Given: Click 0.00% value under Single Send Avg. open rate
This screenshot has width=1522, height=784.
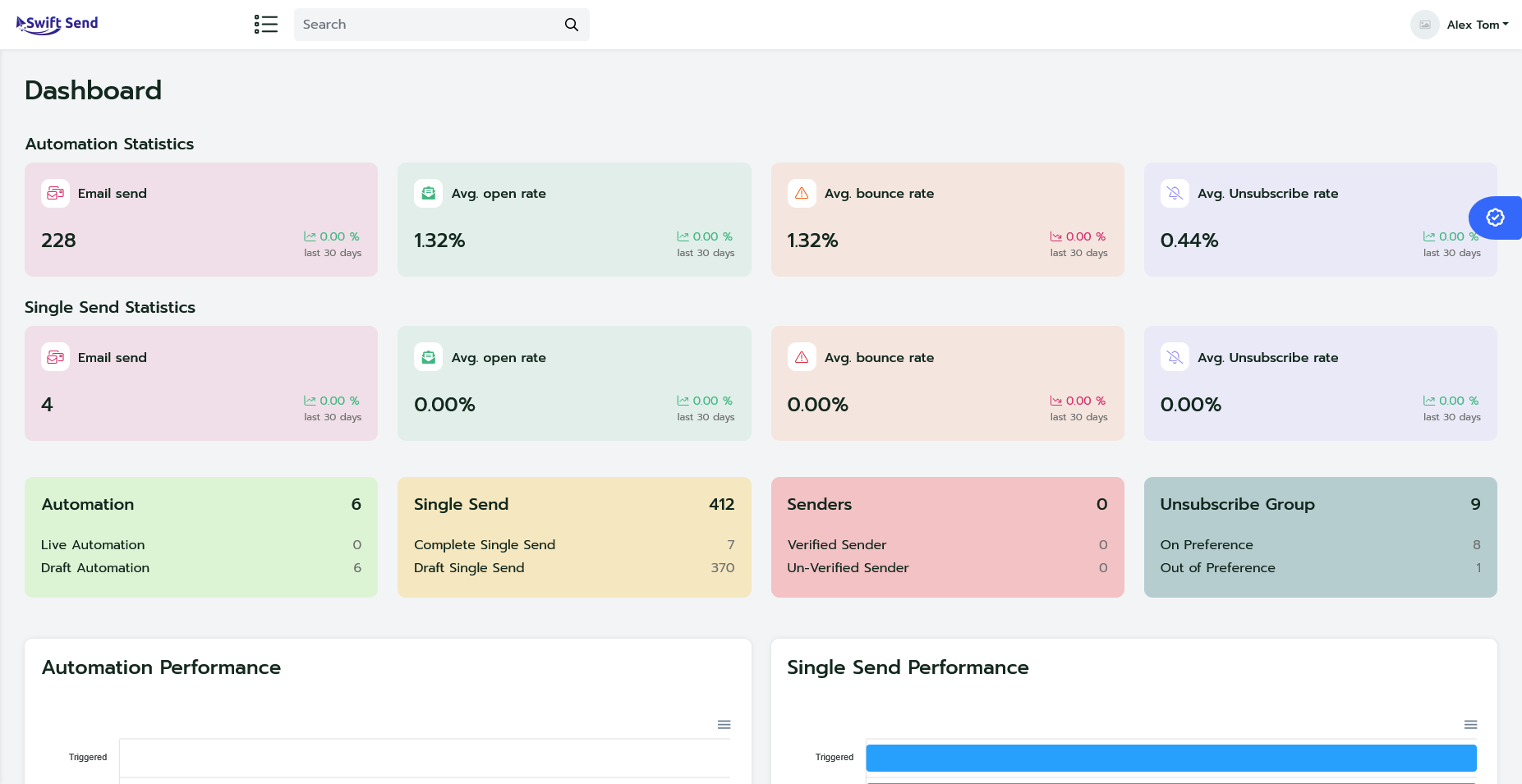Looking at the screenshot, I should [x=444, y=405].
